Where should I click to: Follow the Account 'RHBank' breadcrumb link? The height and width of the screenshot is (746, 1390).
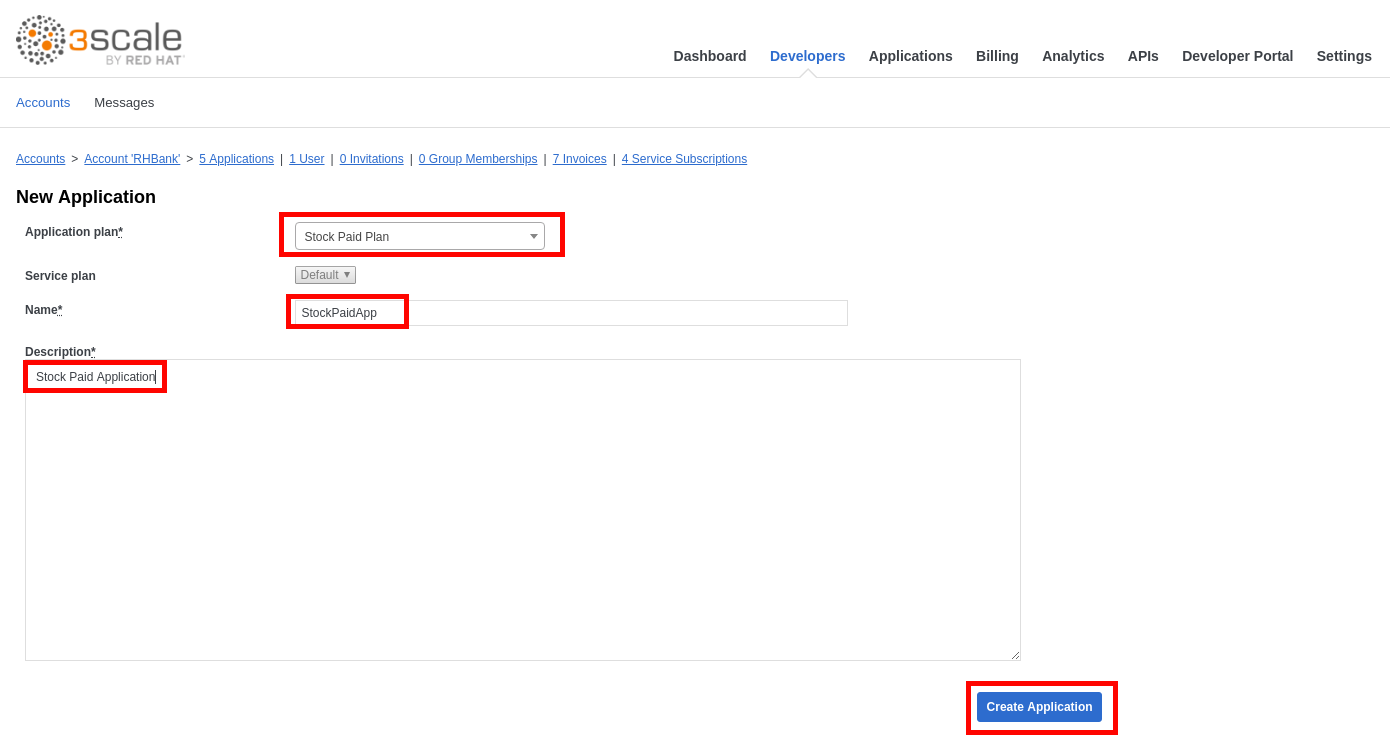(x=132, y=159)
